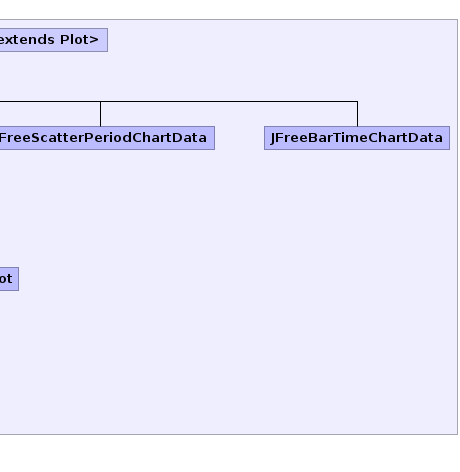Select the horizontal inheritance line joining both chart nodes
Screen dimensions: 460x472
point(179,101)
